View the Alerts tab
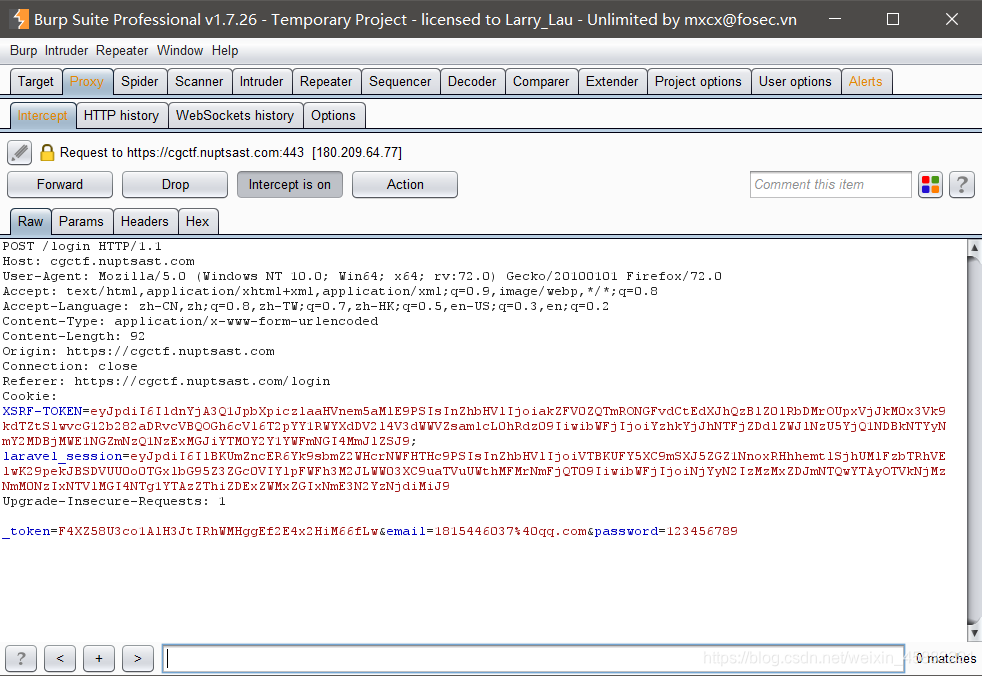Image resolution: width=982 pixels, height=676 pixels. tap(866, 81)
